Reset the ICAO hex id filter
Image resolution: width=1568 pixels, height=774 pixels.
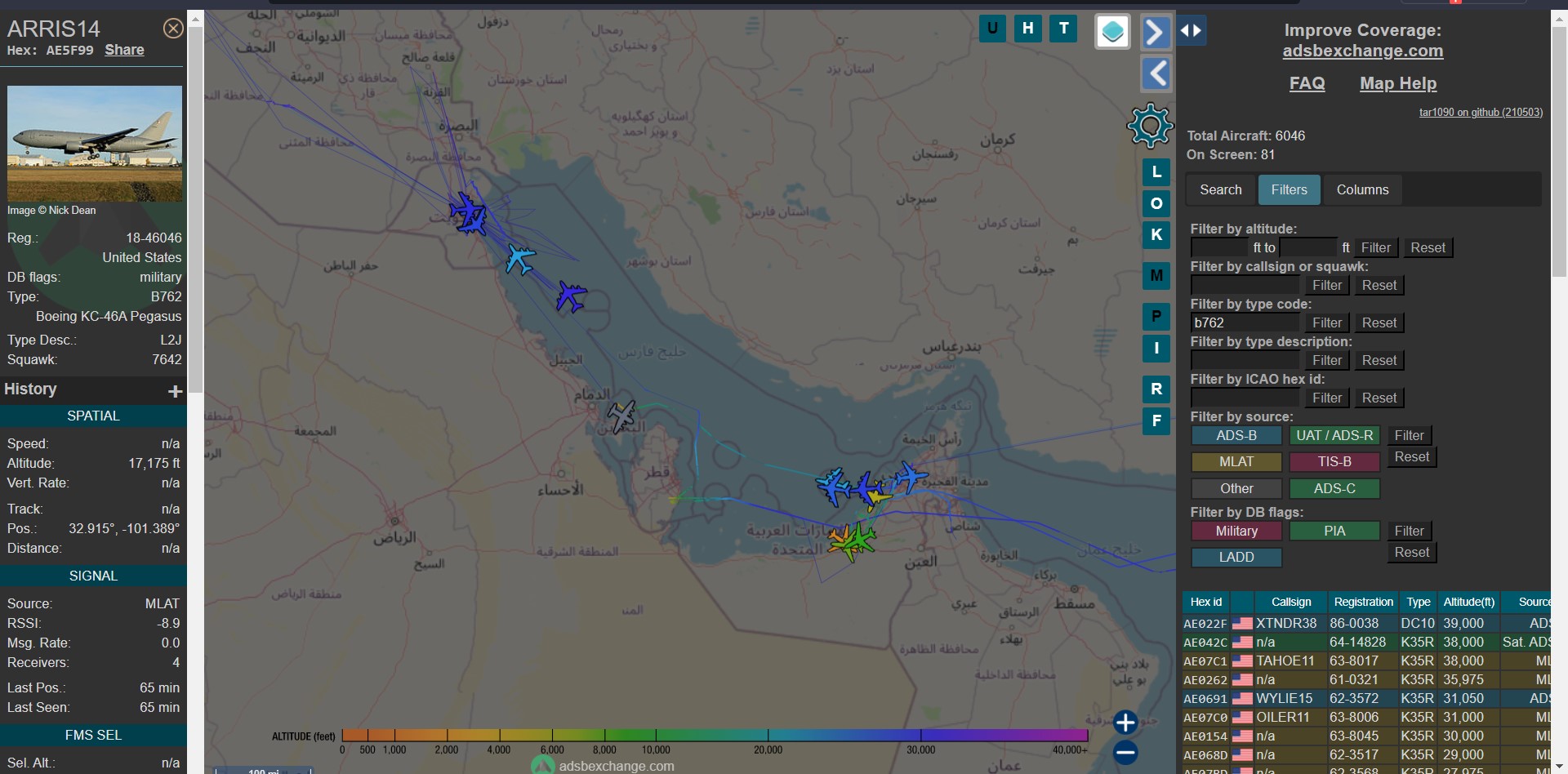click(1379, 398)
